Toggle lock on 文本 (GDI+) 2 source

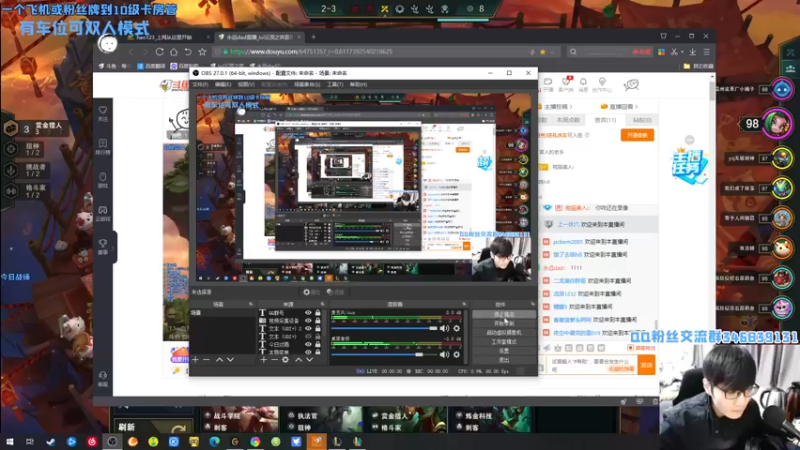[318, 329]
